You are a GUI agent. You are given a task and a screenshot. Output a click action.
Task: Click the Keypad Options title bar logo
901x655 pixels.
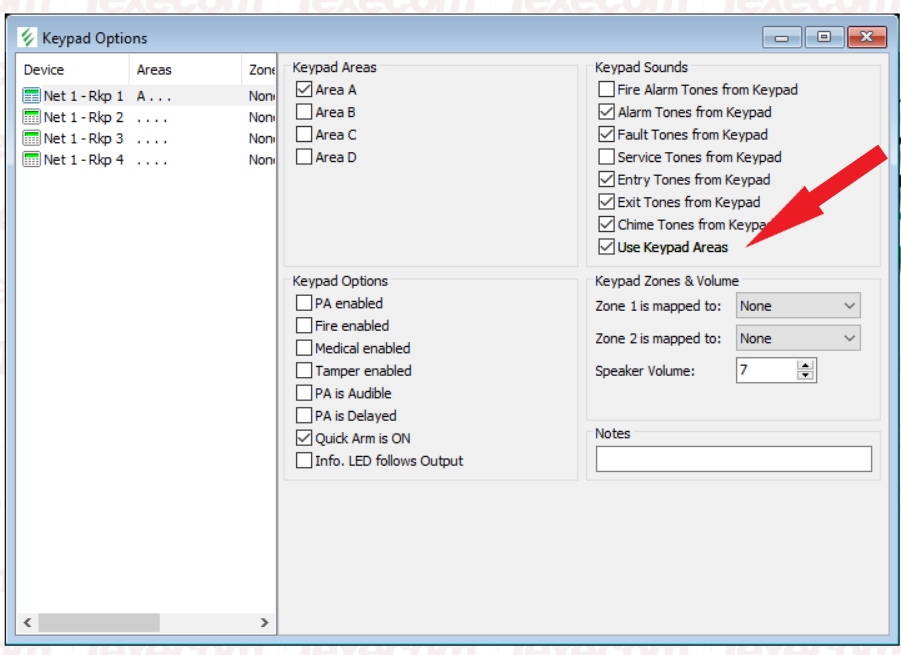[x=28, y=38]
